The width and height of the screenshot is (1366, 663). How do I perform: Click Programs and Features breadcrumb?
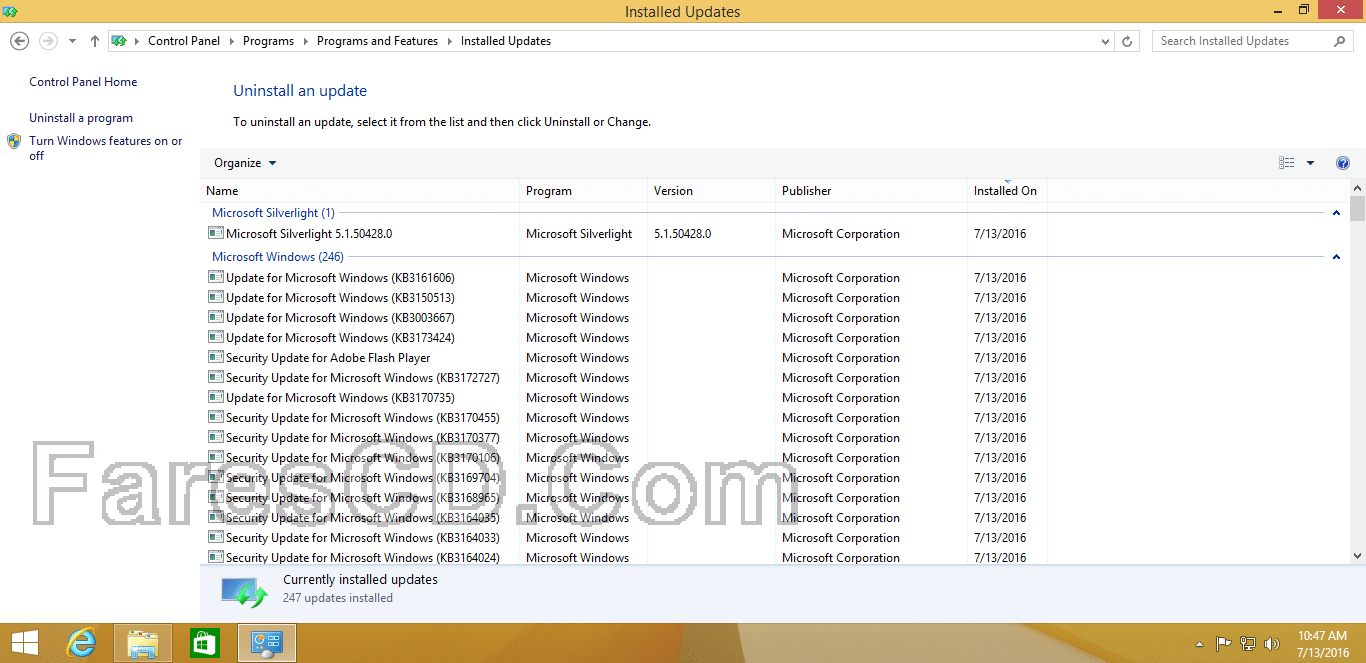(x=377, y=41)
